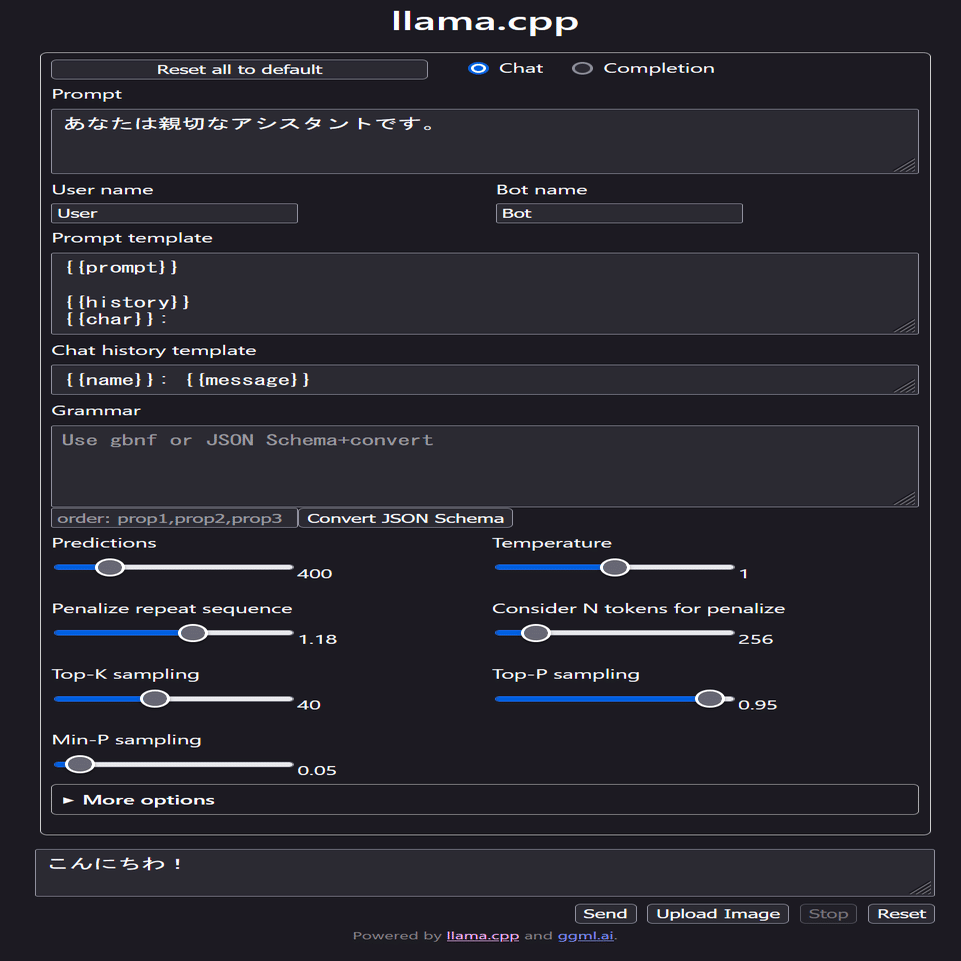Adjust Consider N tokens for penalize slider
This screenshot has width=961, height=961.
[x=614, y=633]
